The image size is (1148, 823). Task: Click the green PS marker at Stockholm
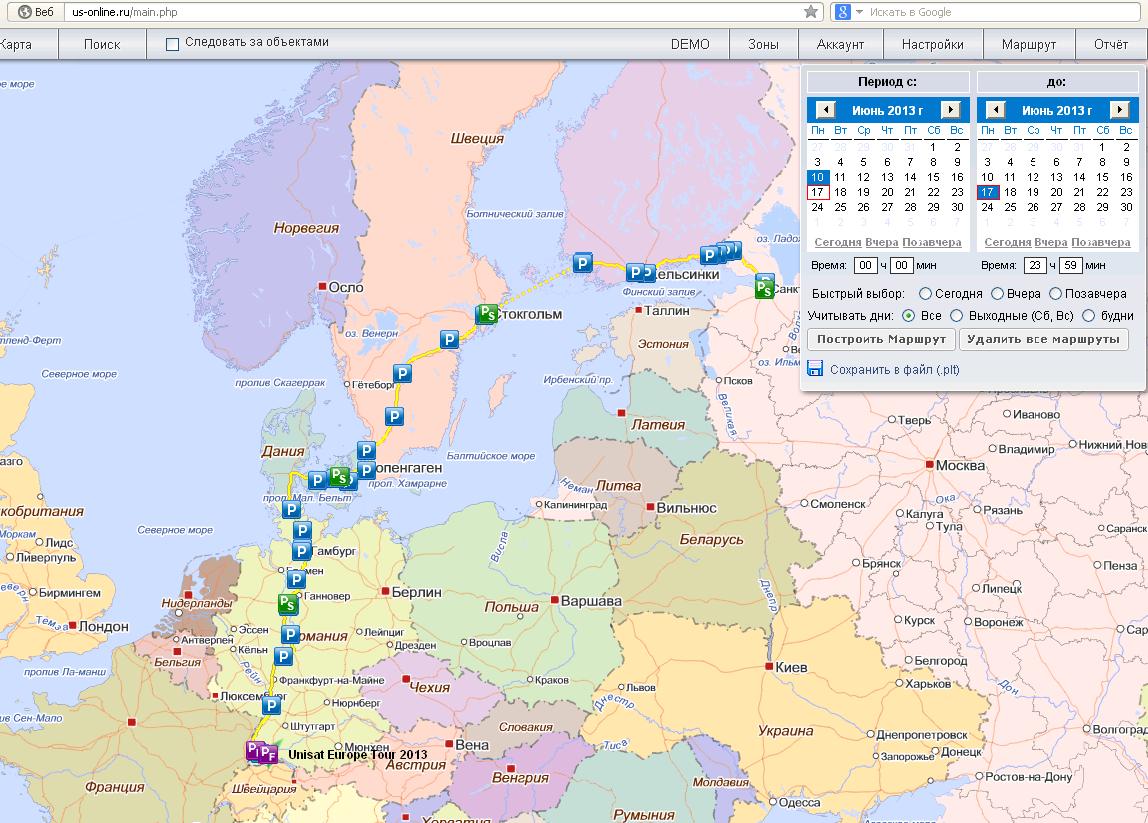click(486, 314)
